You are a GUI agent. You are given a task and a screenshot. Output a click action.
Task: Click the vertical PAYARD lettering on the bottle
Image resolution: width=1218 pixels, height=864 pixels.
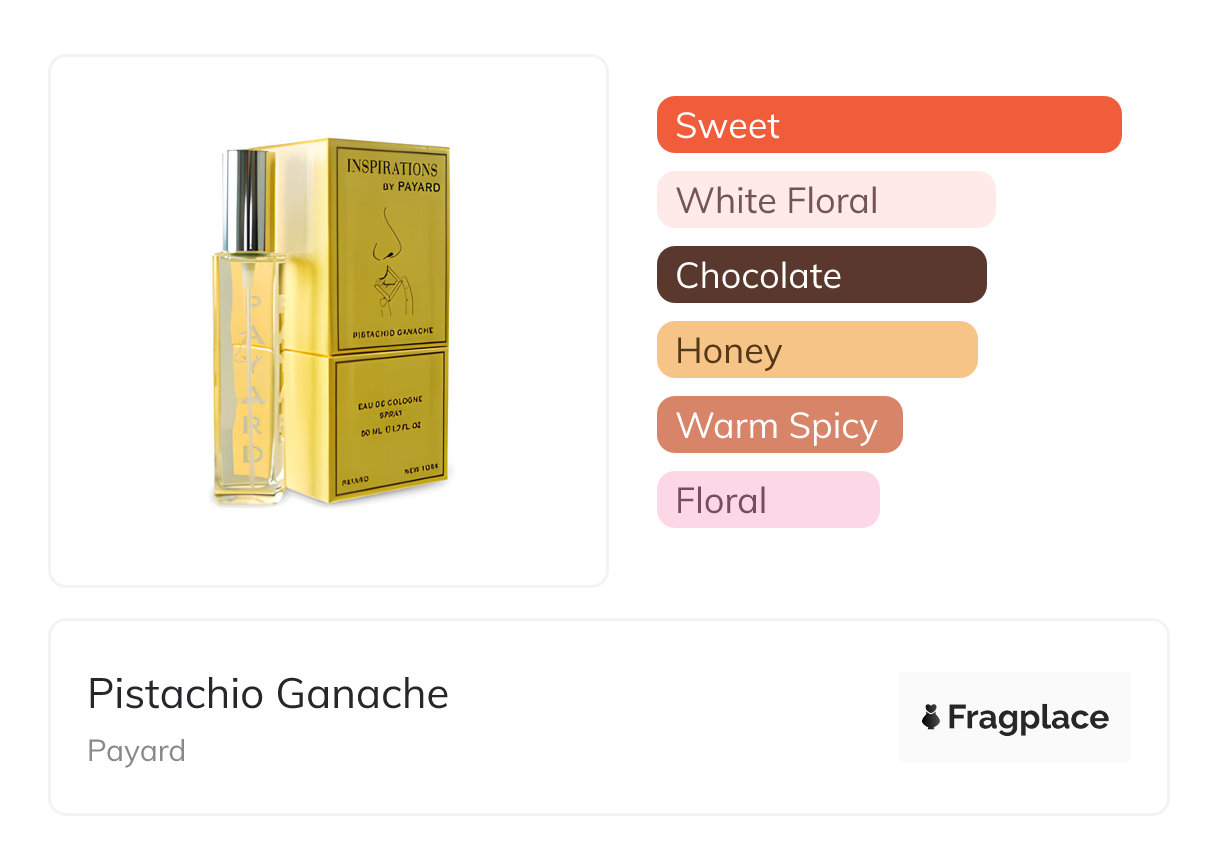coord(250,380)
